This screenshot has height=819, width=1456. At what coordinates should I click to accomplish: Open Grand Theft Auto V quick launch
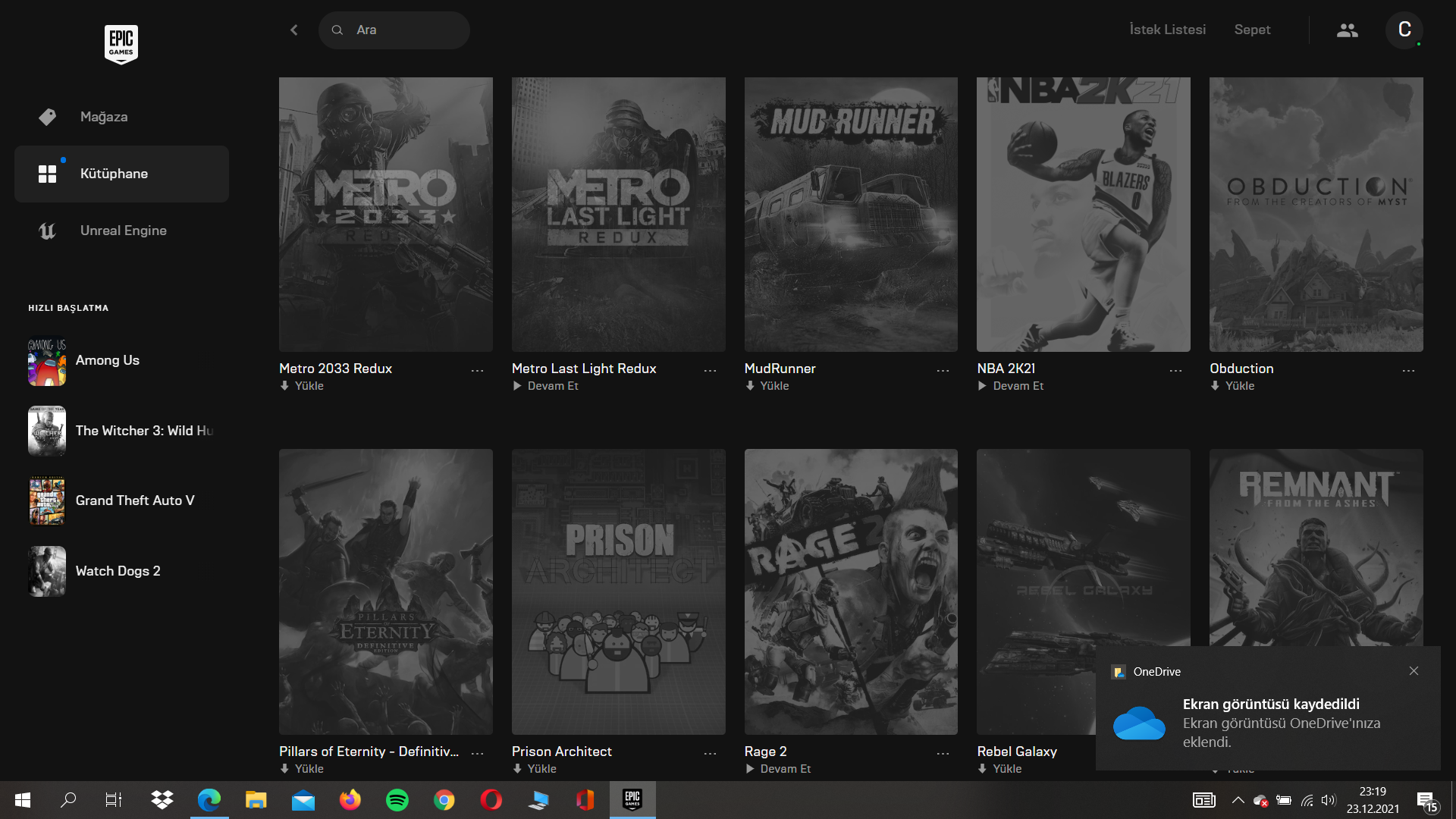[134, 500]
